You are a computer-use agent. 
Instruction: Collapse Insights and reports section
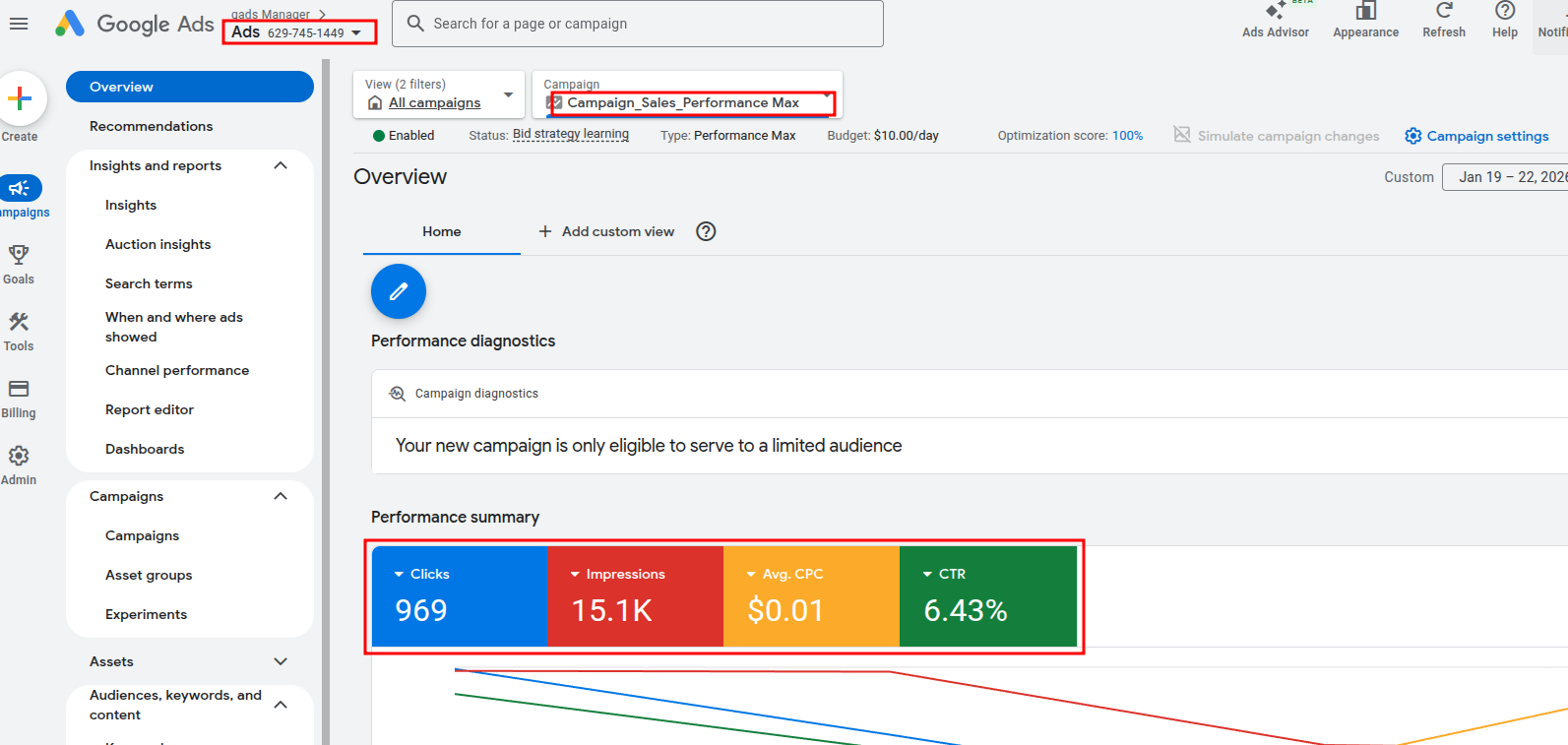[x=281, y=165]
